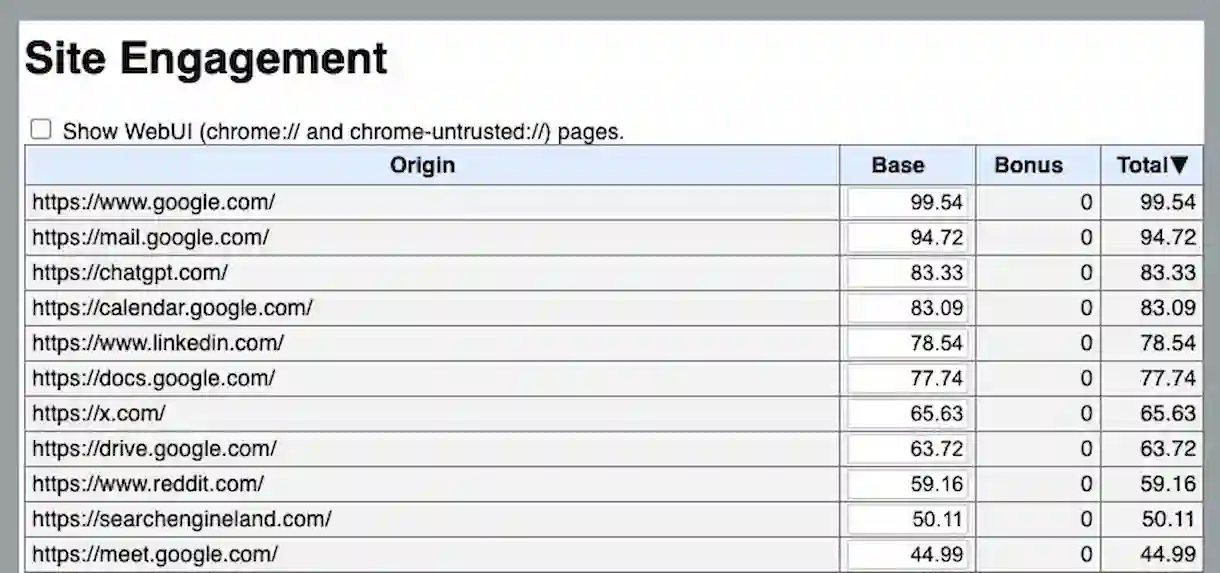This screenshot has width=1220, height=573.
Task: Select the https://chatgpt.com/ origin cell
Action: [130, 273]
